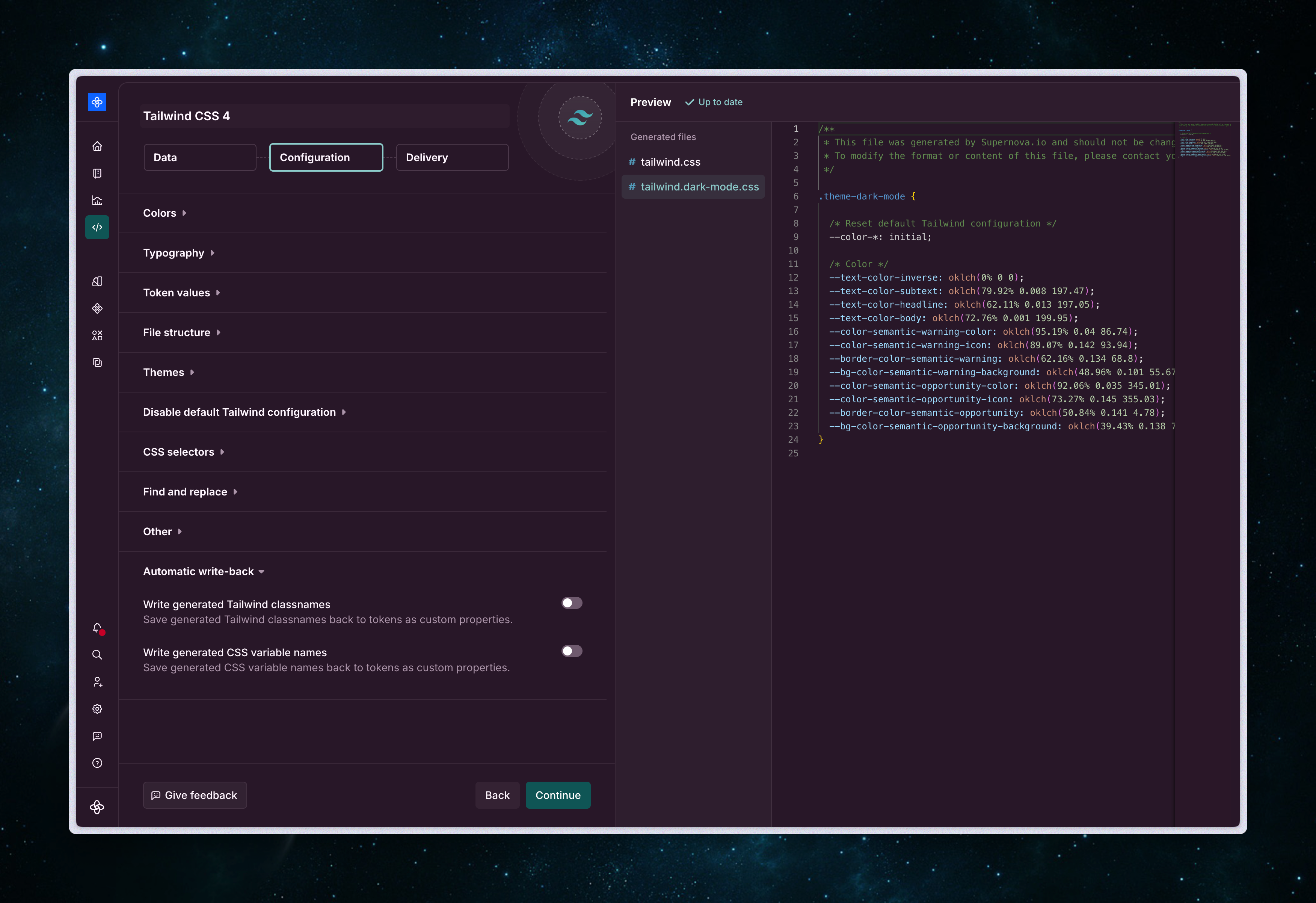The image size is (1316, 903).
Task: Collapse the Automatic write-back section
Action: 203,572
